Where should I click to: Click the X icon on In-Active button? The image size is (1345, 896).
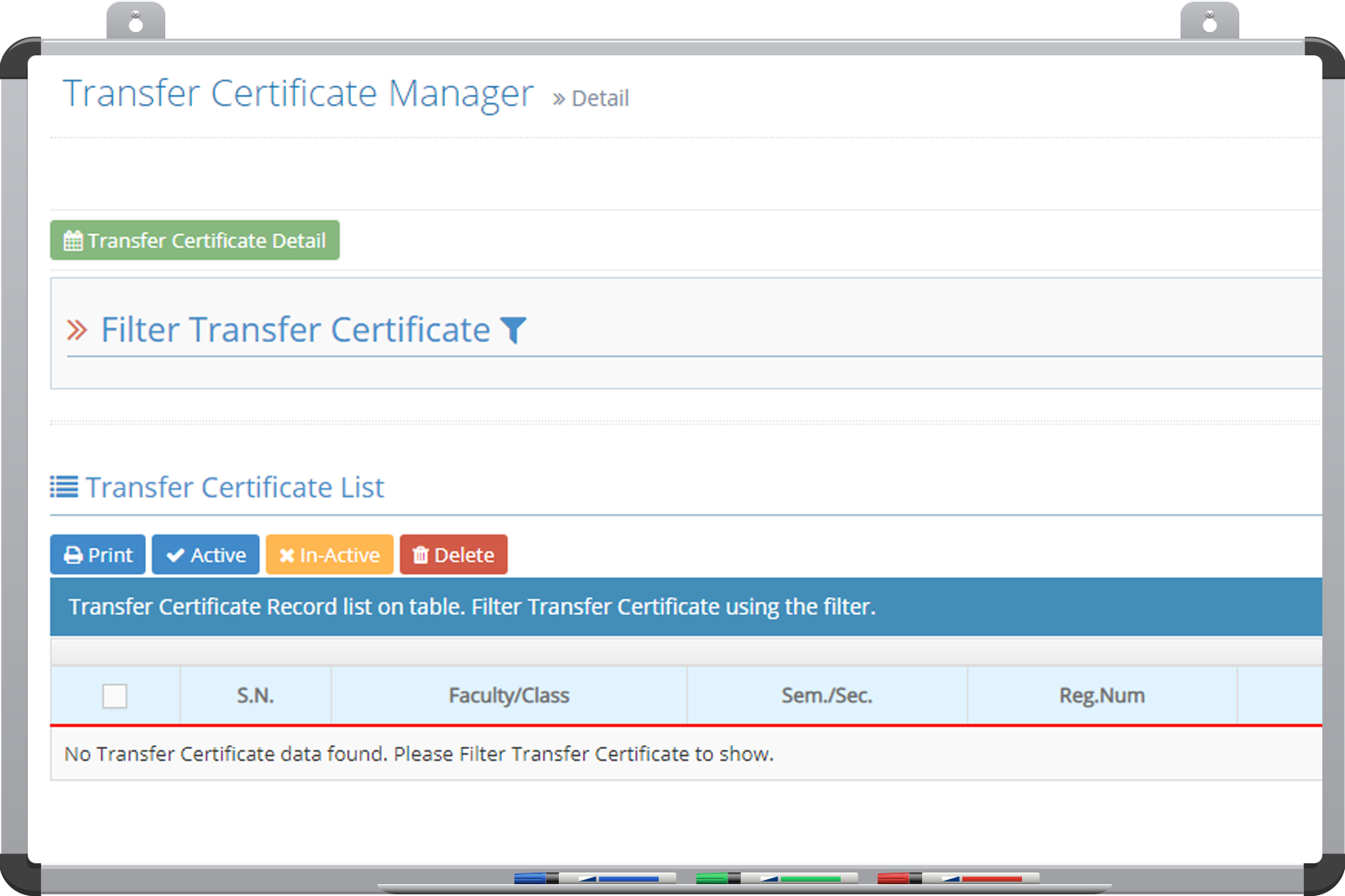(x=286, y=555)
